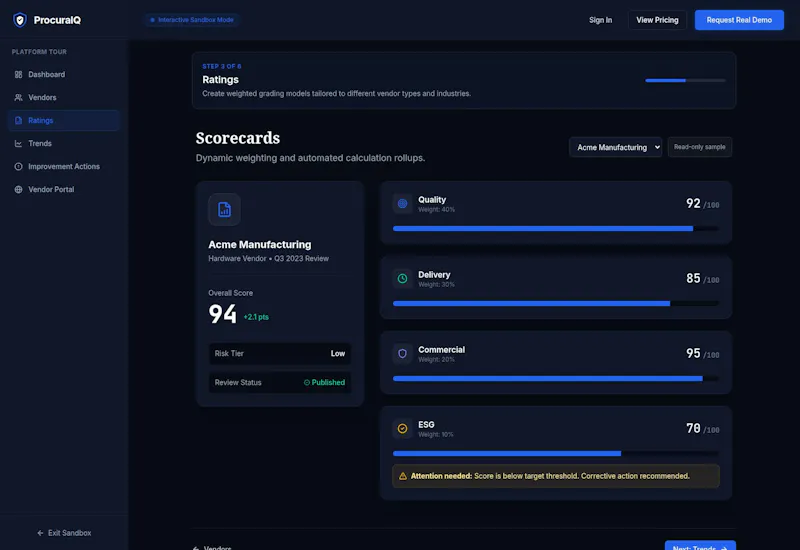Click the Weight: 10% label under ESG
The image size is (800, 550).
(436, 435)
